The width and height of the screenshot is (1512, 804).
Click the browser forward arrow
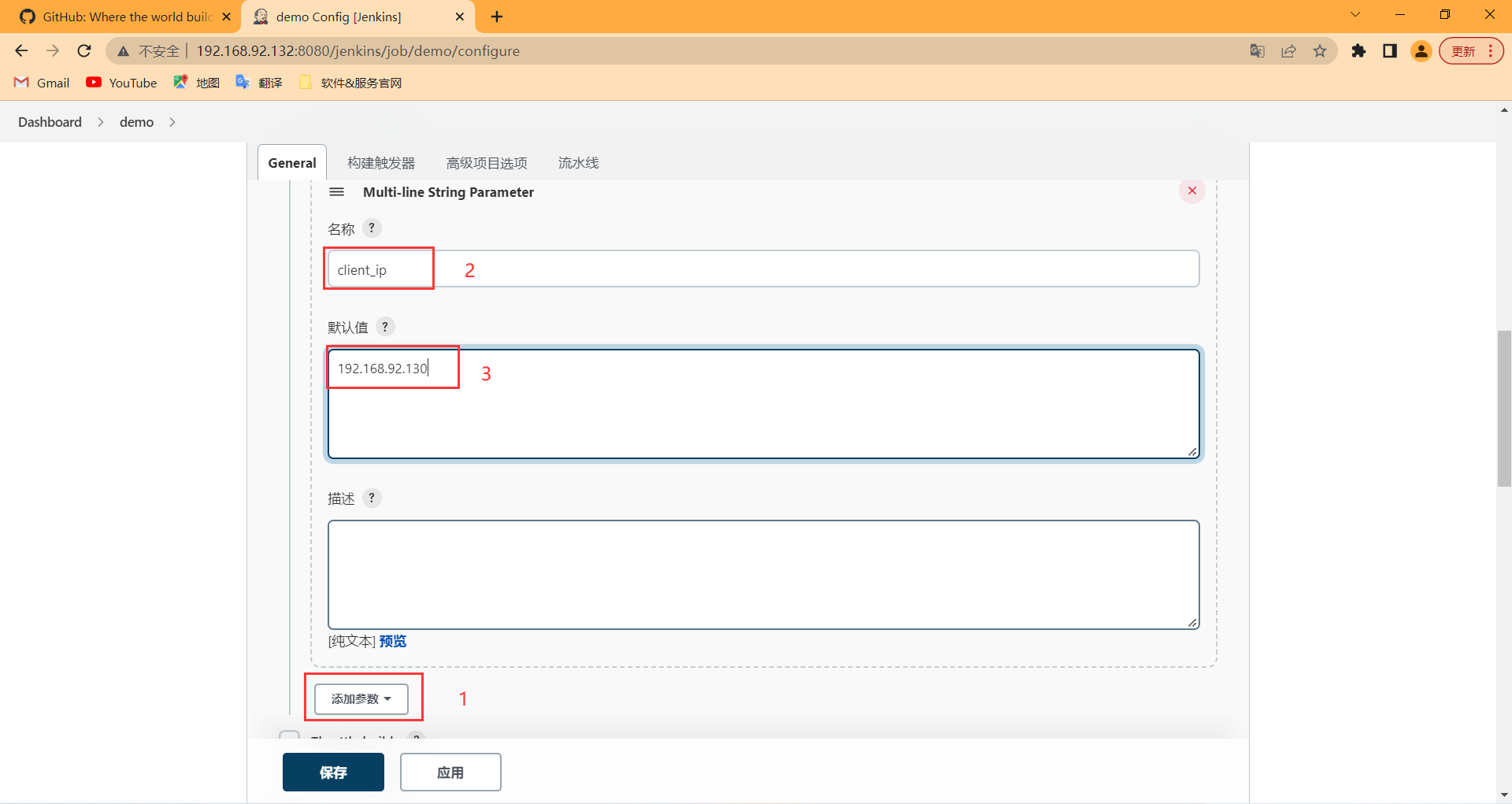[53, 51]
